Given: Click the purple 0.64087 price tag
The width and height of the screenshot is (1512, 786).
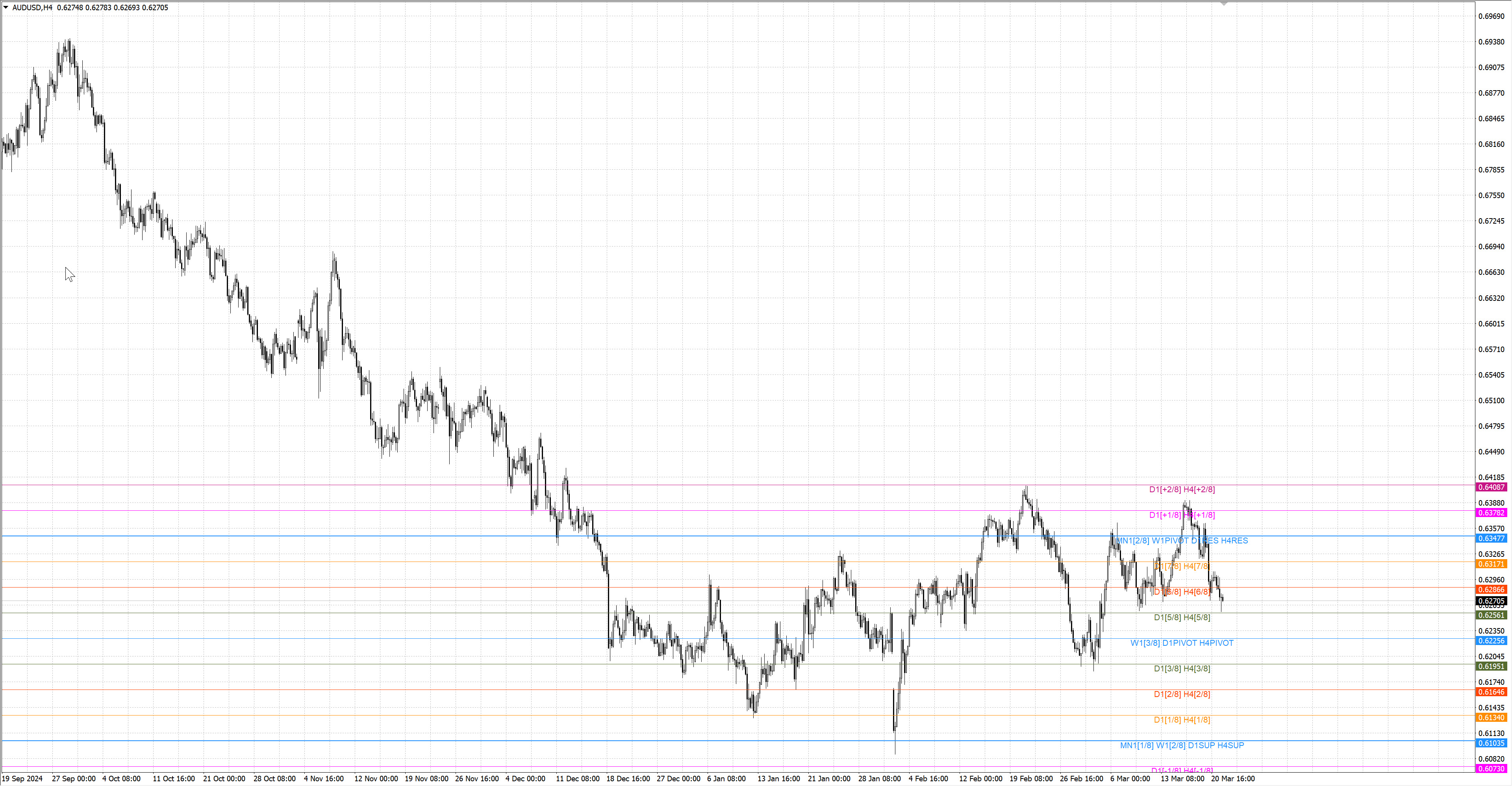Looking at the screenshot, I should click(x=1491, y=487).
